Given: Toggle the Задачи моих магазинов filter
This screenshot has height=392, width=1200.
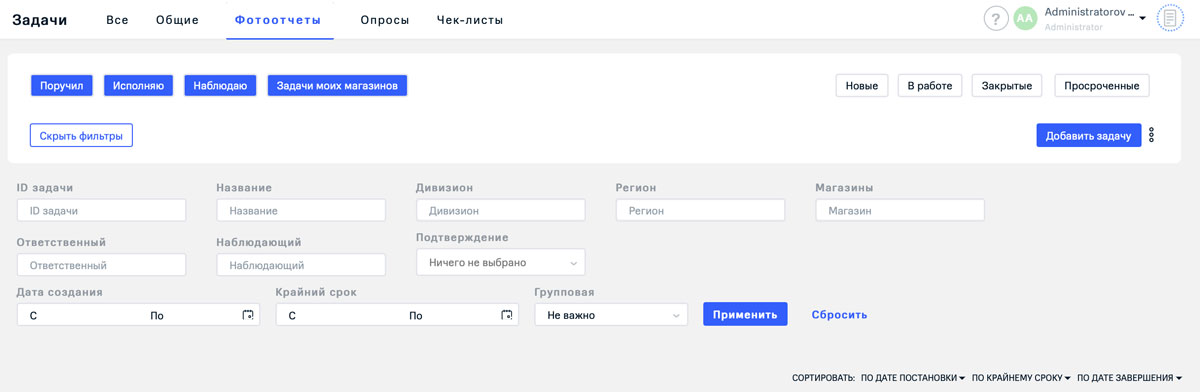Looking at the screenshot, I should coord(337,86).
